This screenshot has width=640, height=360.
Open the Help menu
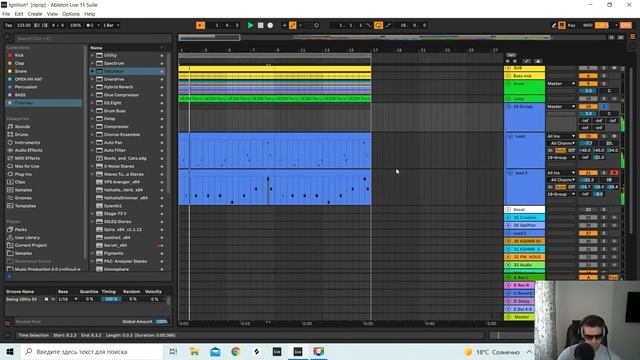pyautogui.click(x=89, y=14)
